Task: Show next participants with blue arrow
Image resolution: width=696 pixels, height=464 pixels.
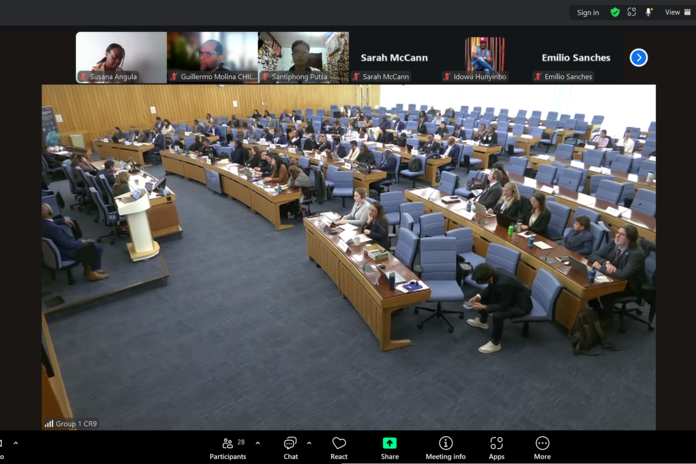Action: (x=638, y=58)
